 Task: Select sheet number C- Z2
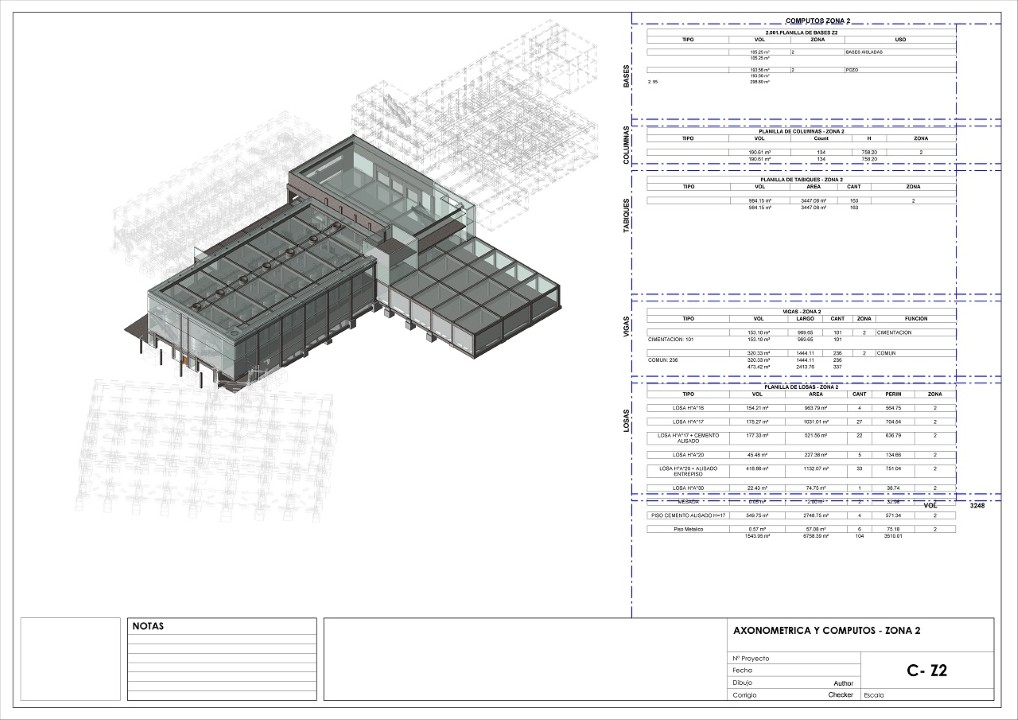coord(927,671)
